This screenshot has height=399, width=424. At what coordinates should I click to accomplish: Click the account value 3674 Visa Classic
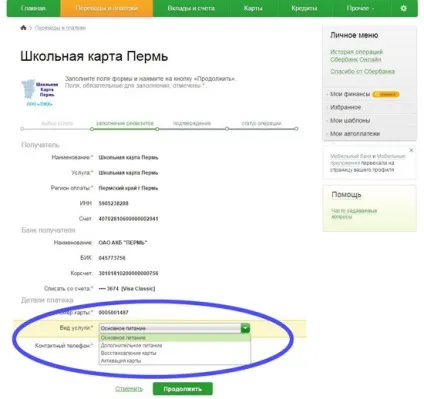point(127,289)
